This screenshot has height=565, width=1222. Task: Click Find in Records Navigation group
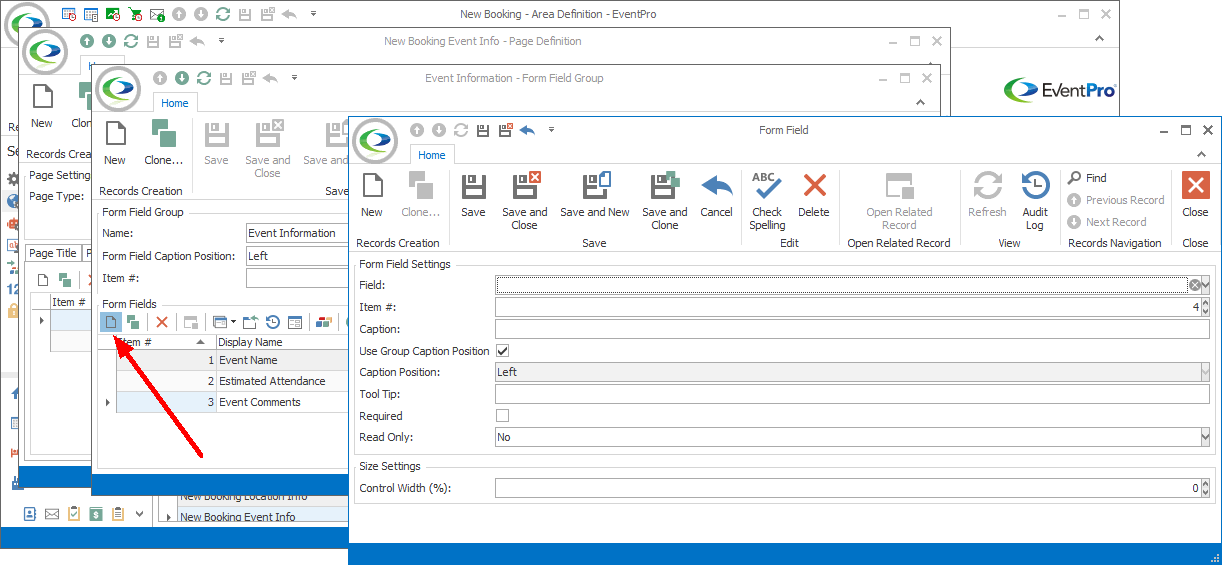point(1087,178)
